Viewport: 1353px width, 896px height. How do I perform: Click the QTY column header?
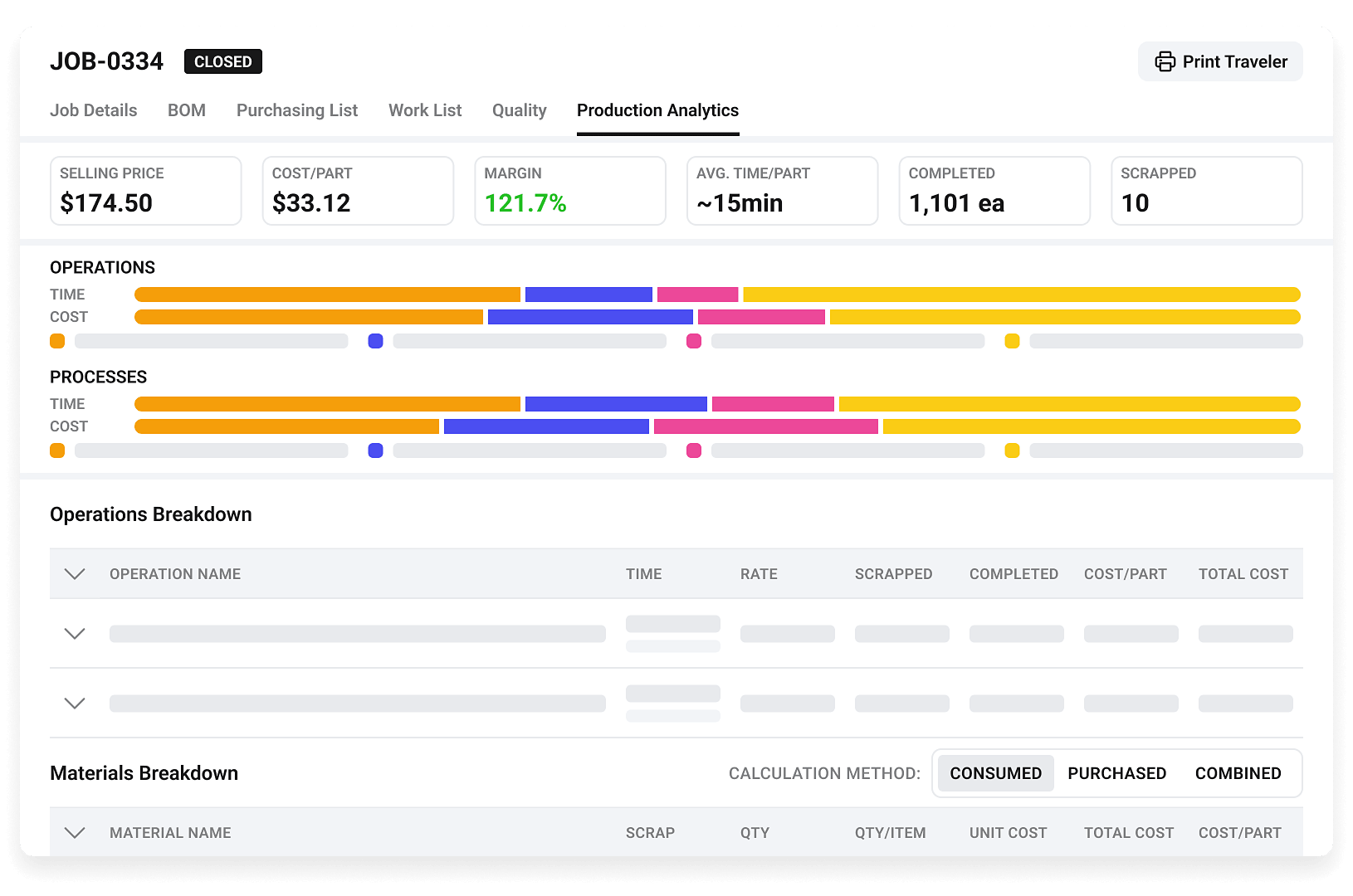pyautogui.click(x=755, y=833)
